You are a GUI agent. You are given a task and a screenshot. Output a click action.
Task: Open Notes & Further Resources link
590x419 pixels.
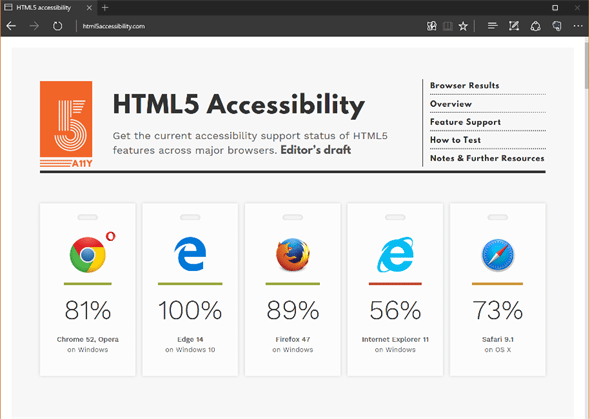click(x=487, y=158)
